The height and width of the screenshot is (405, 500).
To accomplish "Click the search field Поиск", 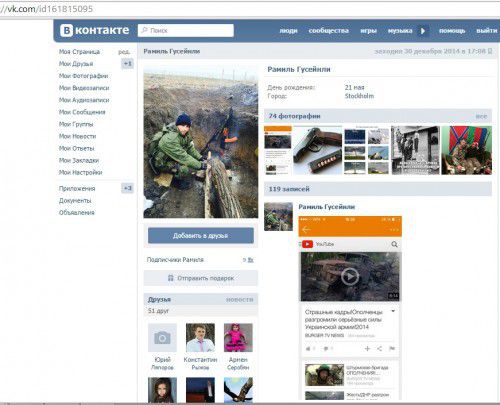I will tap(186, 30).
